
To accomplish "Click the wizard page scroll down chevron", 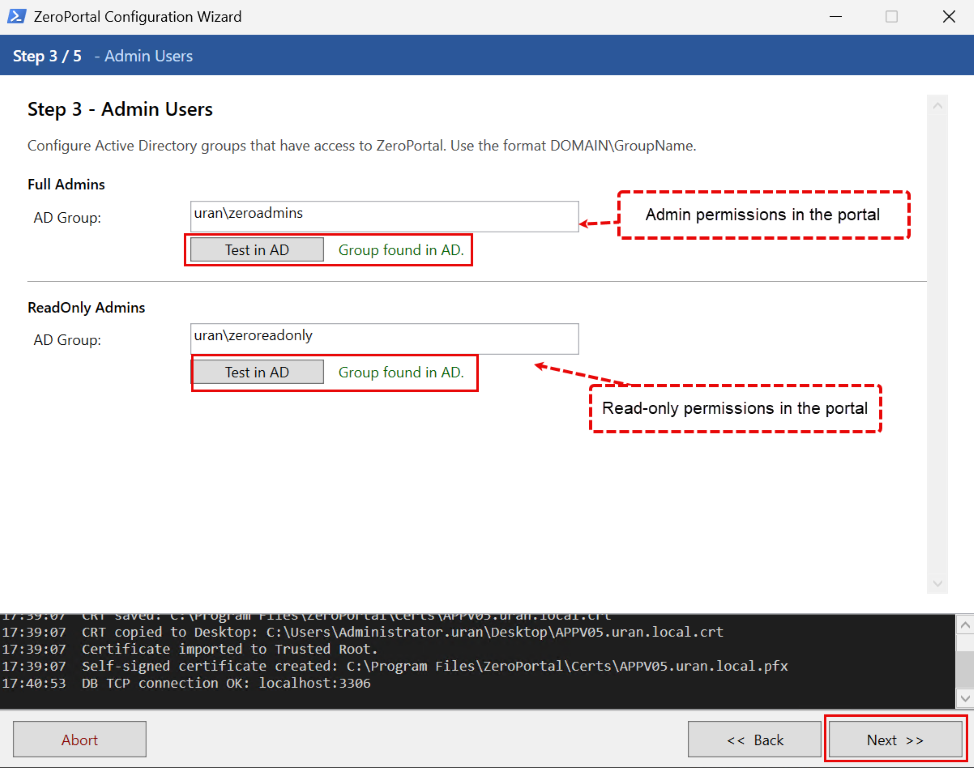I will (937, 583).
